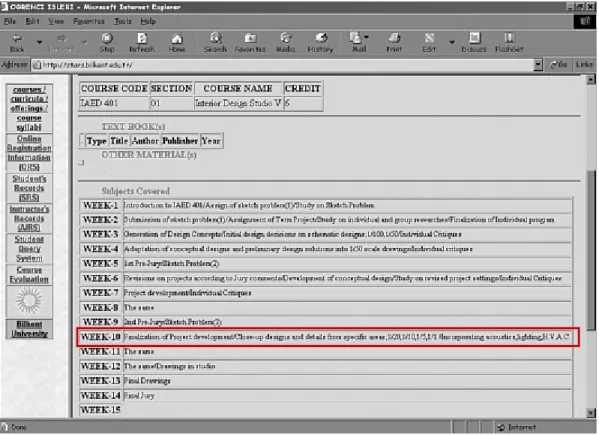The width and height of the screenshot is (599, 435).
Task: Click the vertical scrollbar up arrow
Action: 591,80
